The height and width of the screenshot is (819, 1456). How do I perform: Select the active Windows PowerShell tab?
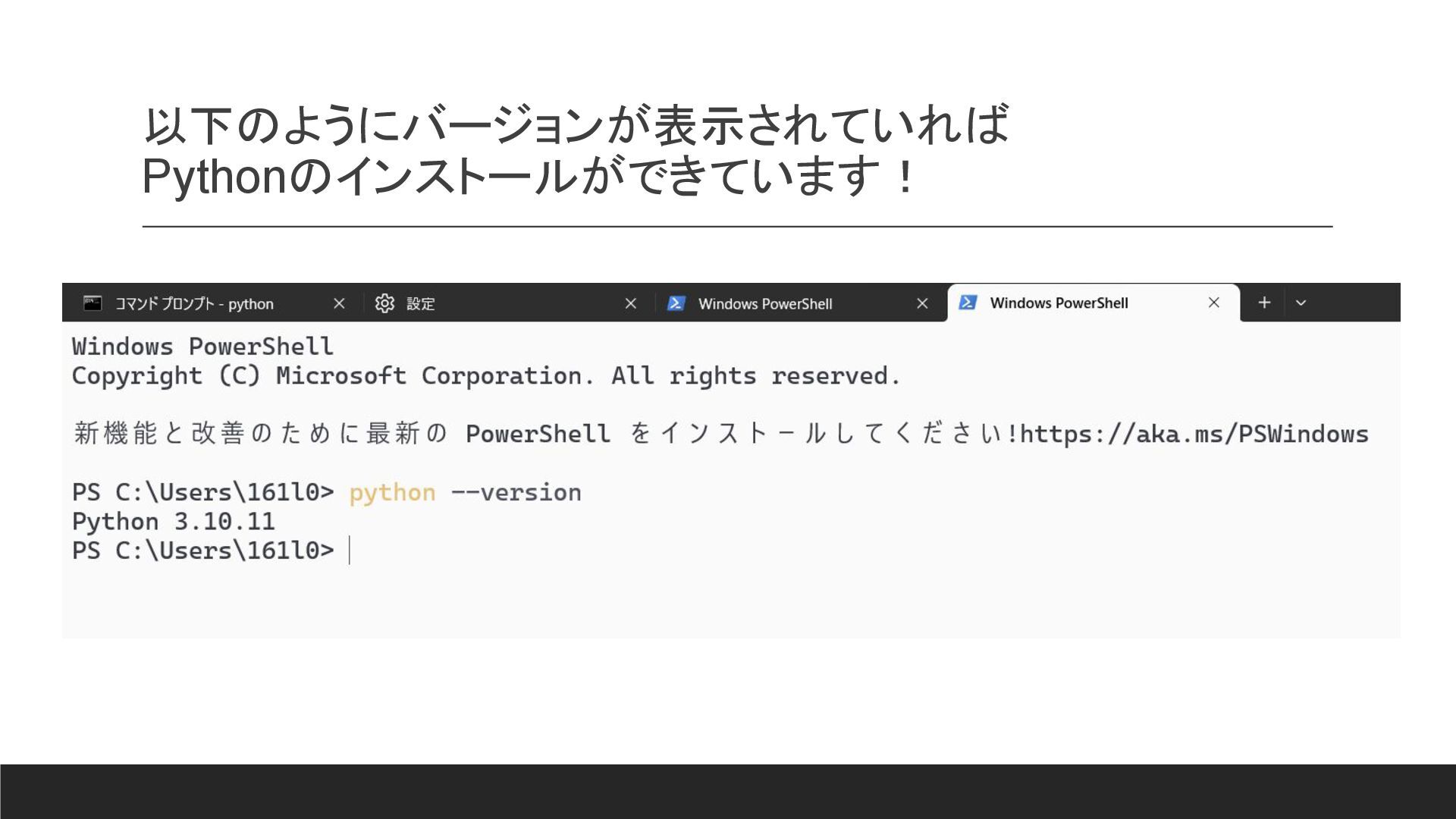click(x=1059, y=303)
